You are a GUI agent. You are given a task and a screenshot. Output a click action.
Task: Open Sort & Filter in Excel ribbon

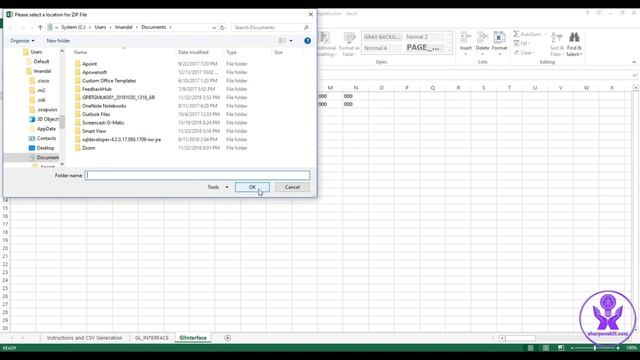556,44
